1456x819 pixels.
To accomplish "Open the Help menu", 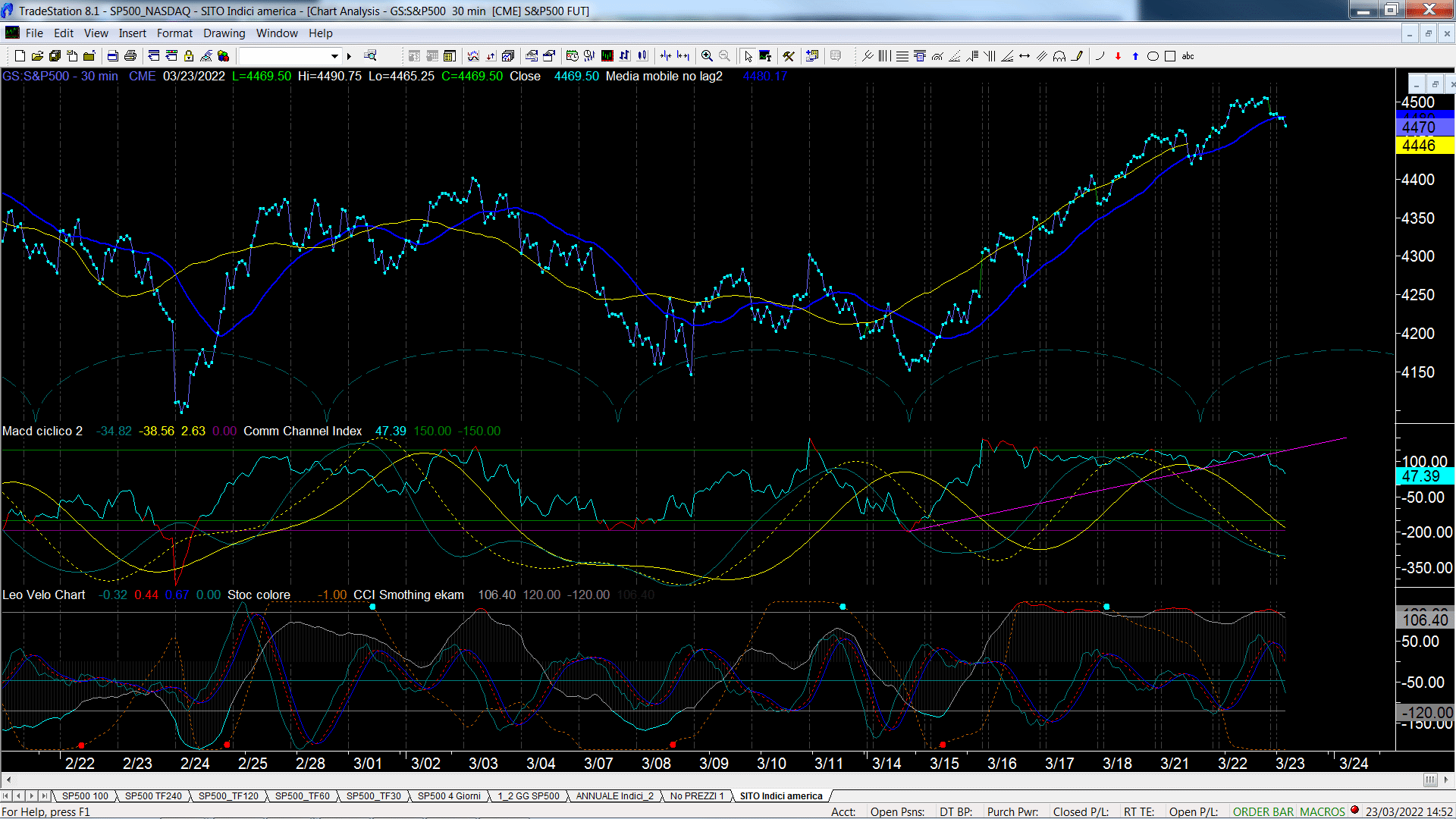I will pos(320,33).
